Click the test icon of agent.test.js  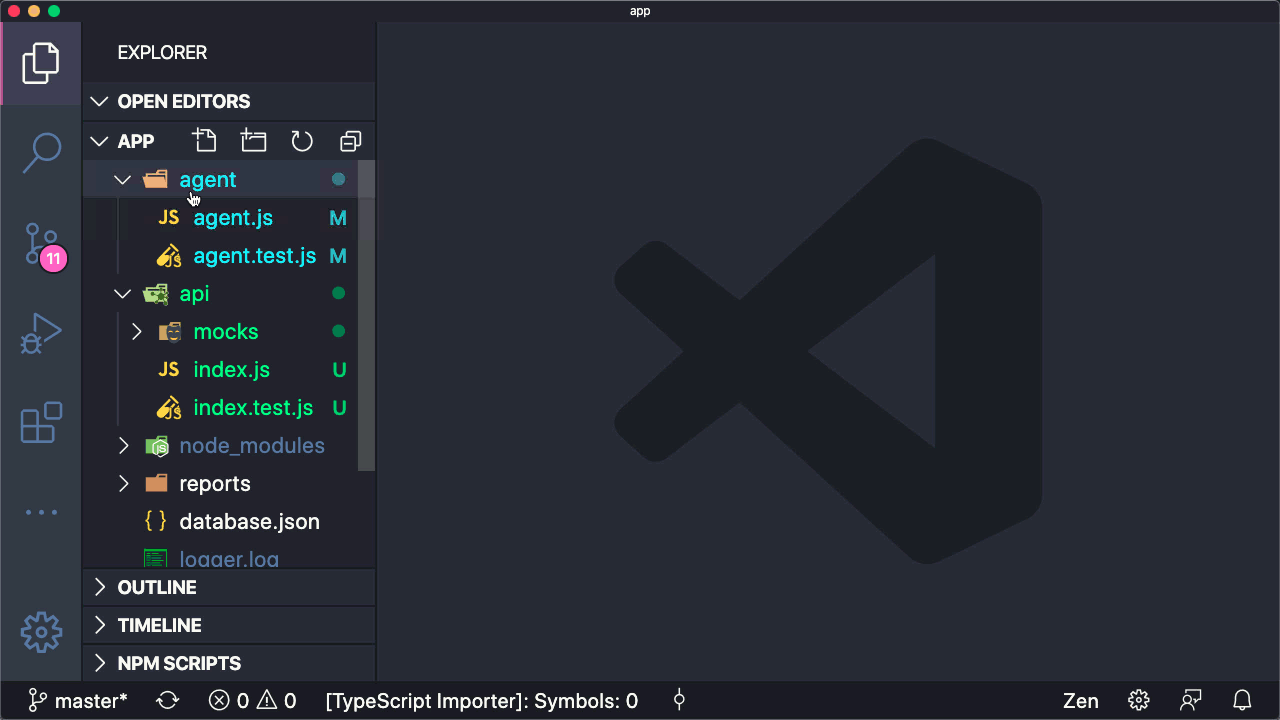(169, 256)
